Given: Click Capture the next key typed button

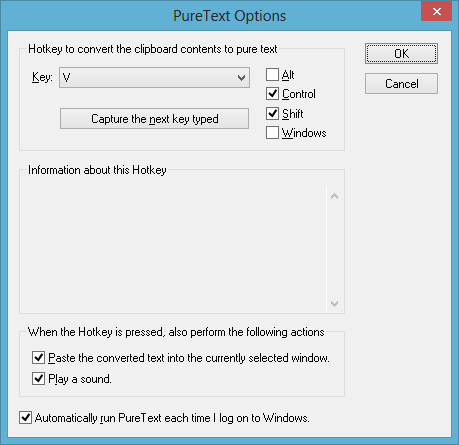Looking at the screenshot, I should [x=154, y=119].
